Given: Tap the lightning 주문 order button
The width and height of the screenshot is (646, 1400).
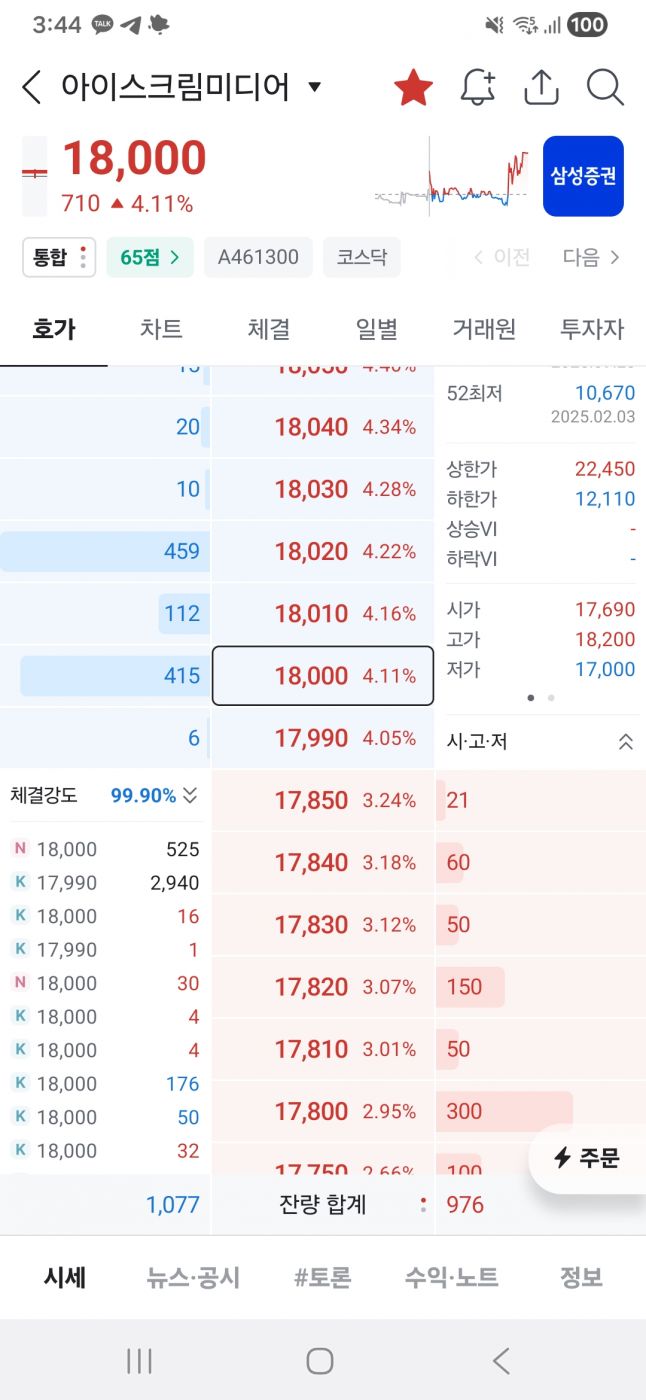Looking at the screenshot, I should 588,1158.
